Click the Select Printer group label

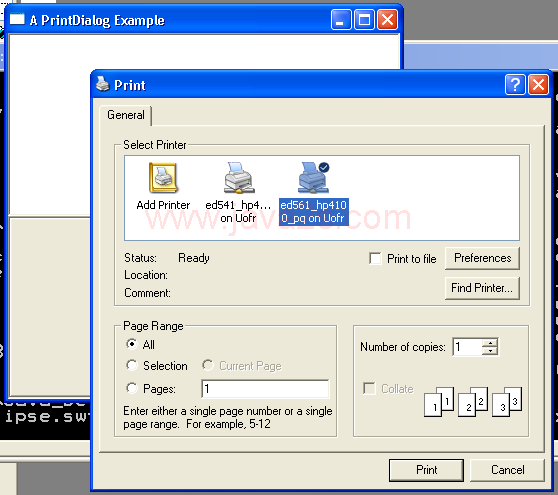click(154, 145)
